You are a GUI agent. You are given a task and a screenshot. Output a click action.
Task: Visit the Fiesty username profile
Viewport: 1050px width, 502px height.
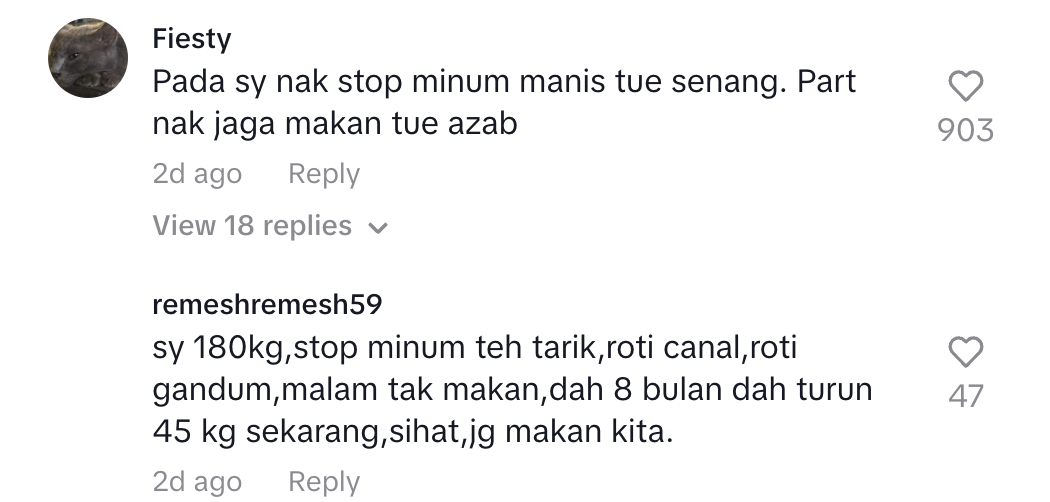(192, 39)
